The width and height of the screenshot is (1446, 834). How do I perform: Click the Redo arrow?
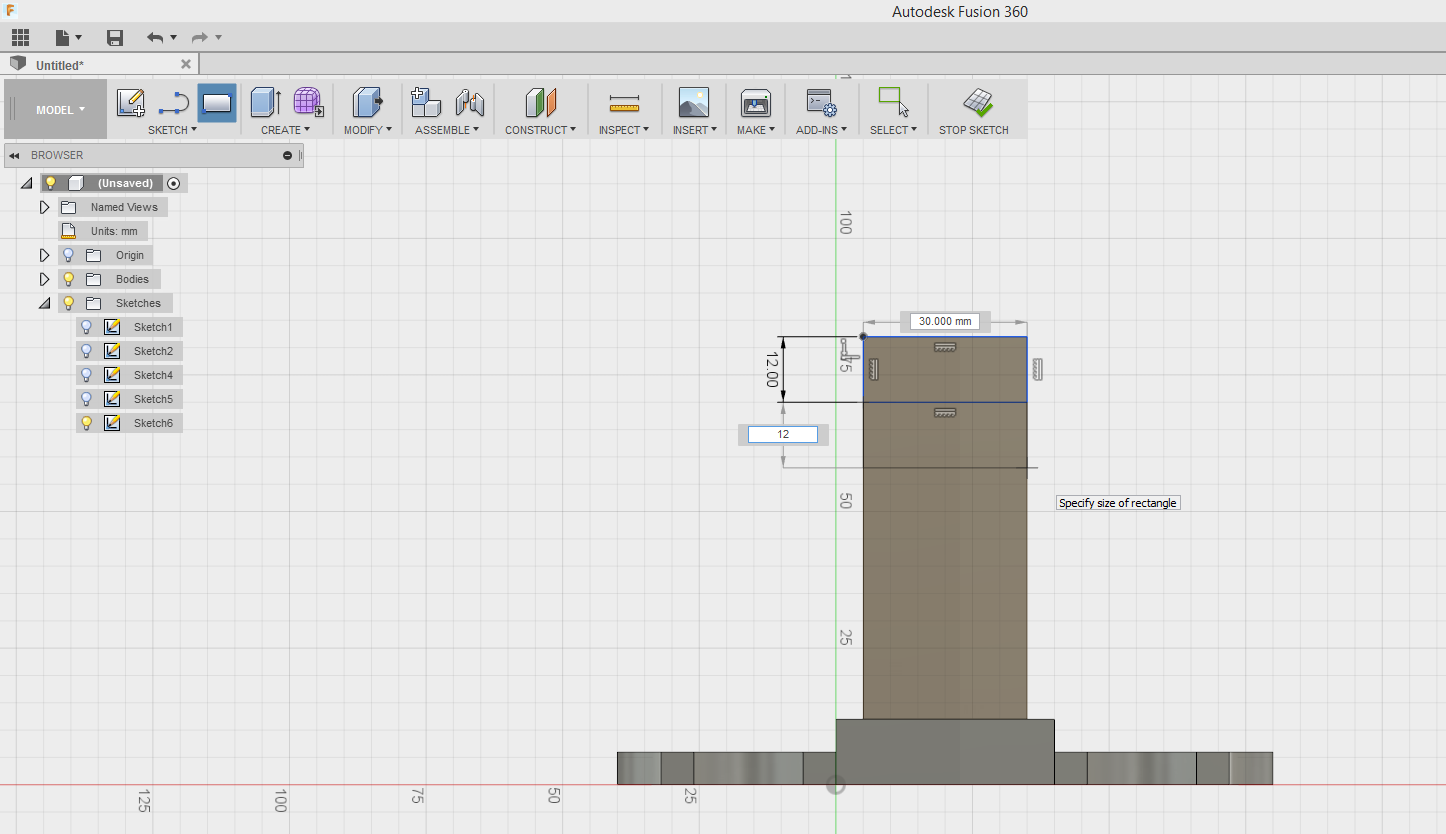(x=200, y=38)
